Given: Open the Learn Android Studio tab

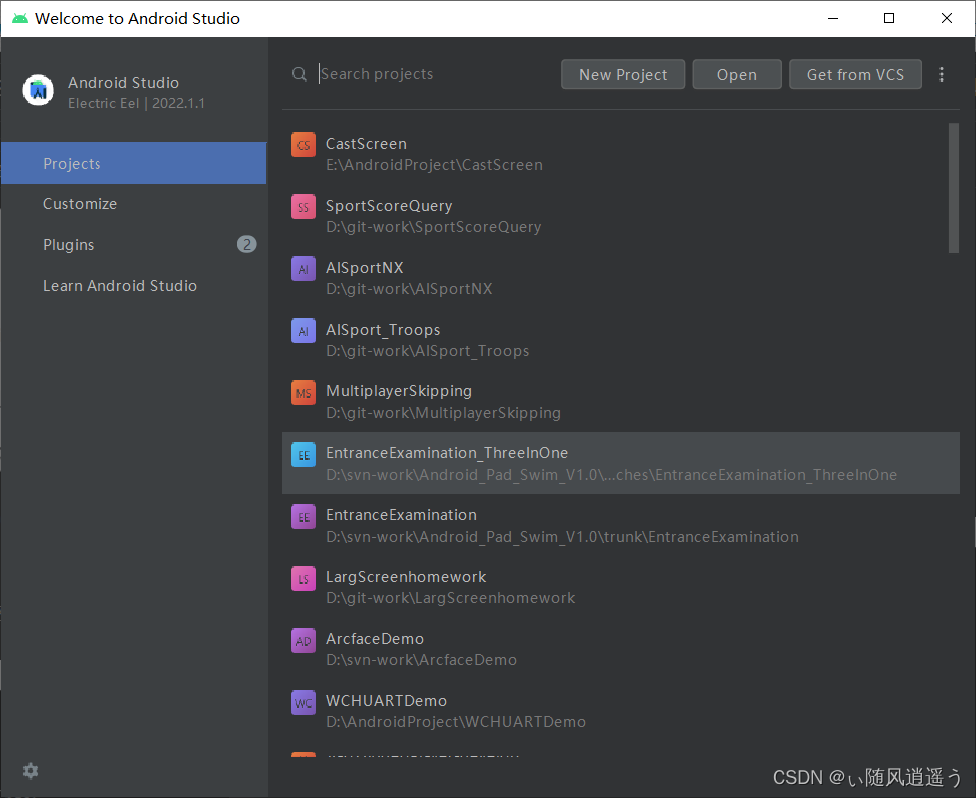Looking at the screenshot, I should pyautogui.click(x=134, y=286).
